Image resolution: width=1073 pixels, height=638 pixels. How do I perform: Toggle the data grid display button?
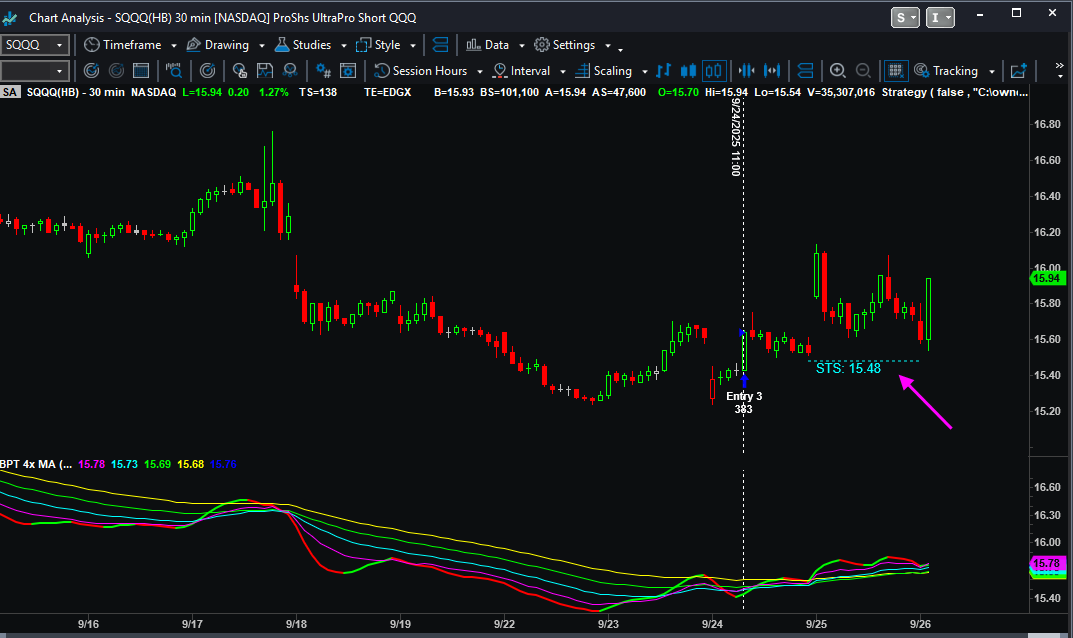[895, 71]
